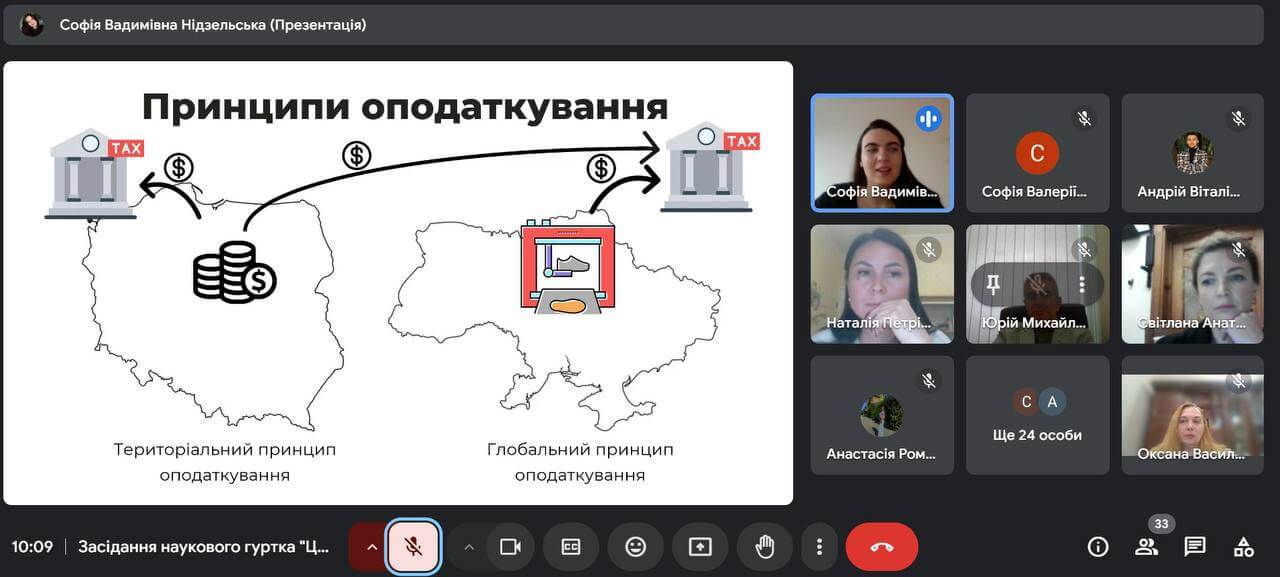Image resolution: width=1280 pixels, height=577 pixels.
Task: Turn on closed captions
Action: point(570,547)
